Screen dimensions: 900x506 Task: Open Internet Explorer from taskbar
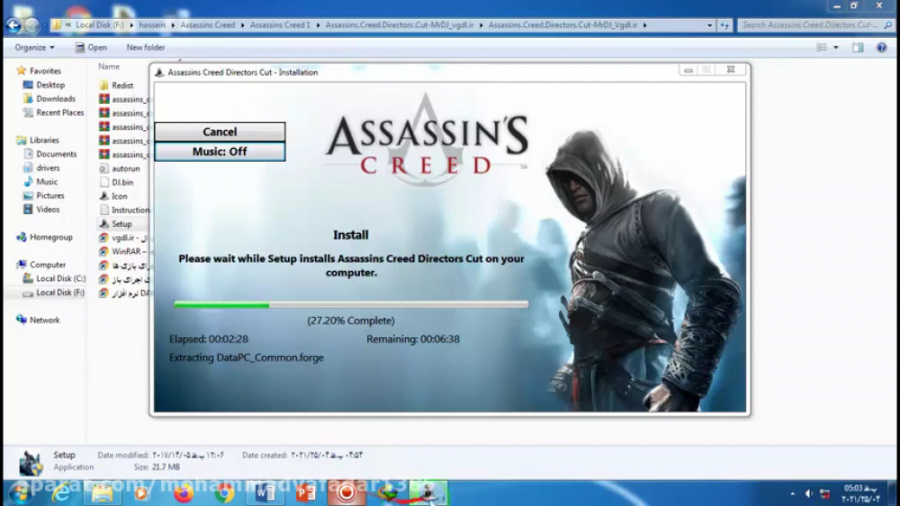click(60, 493)
